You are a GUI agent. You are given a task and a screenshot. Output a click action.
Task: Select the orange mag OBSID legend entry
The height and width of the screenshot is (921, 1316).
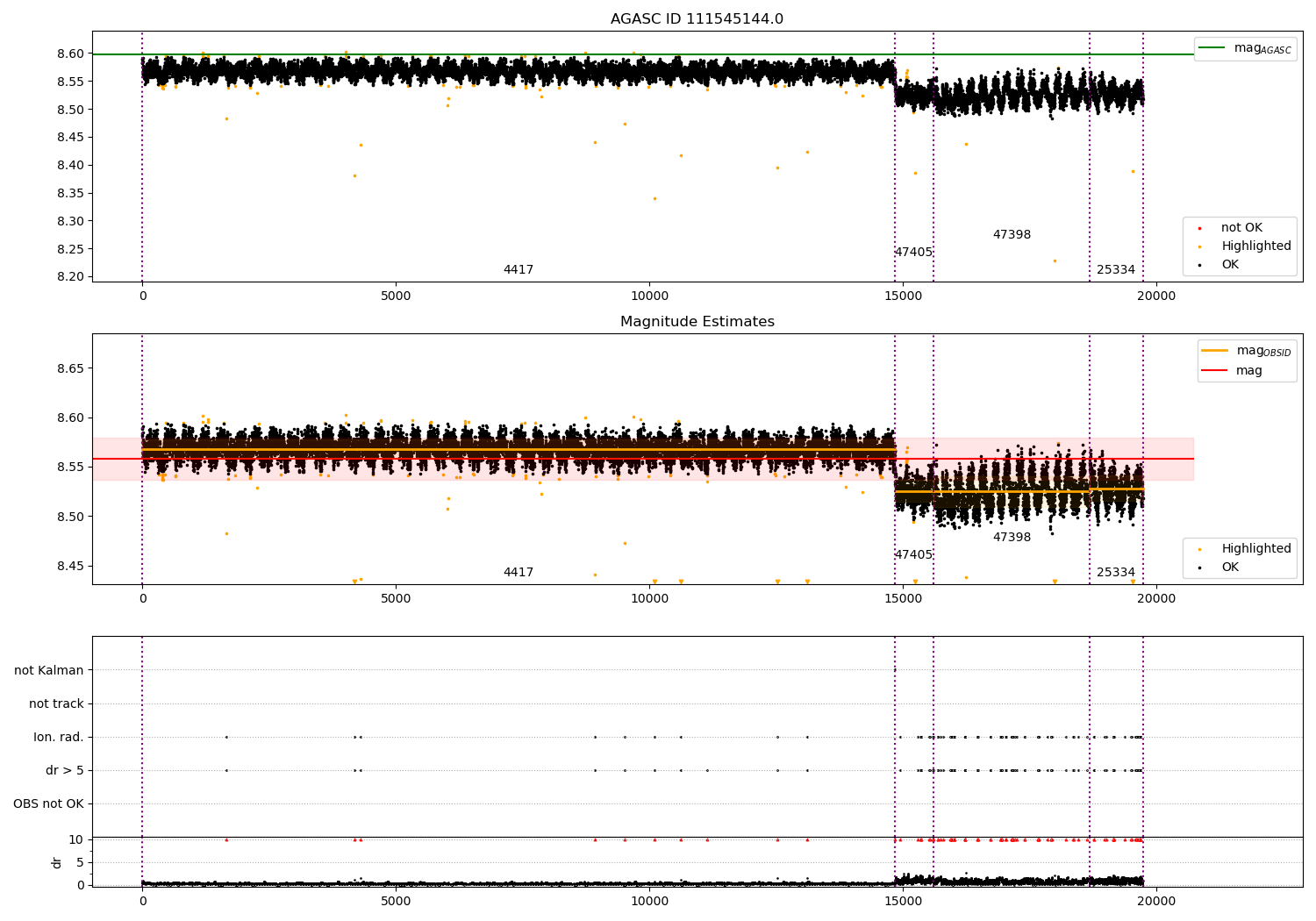click(x=1246, y=351)
